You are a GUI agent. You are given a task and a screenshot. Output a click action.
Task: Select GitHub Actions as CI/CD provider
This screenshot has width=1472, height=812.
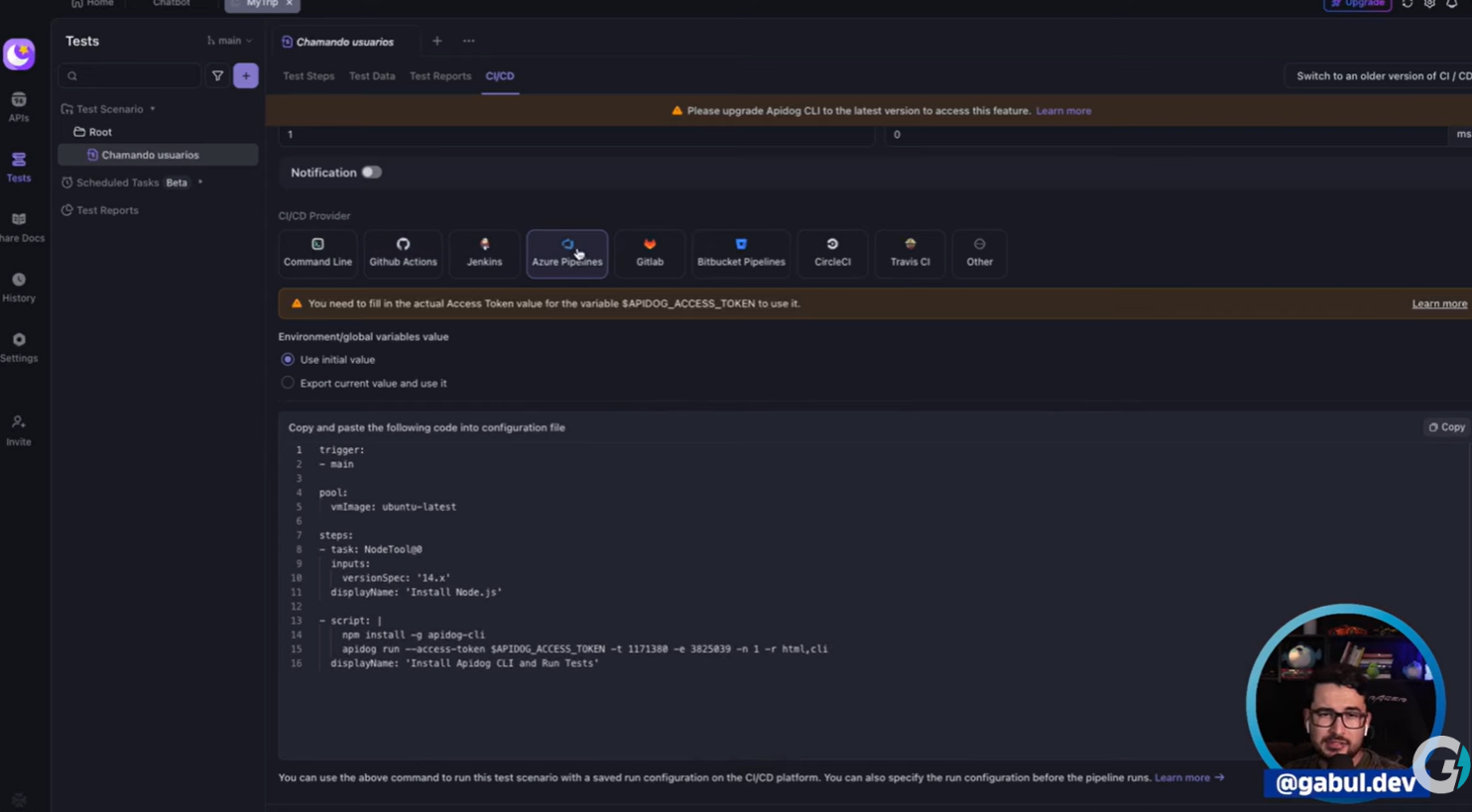click(x=403, y=253)
